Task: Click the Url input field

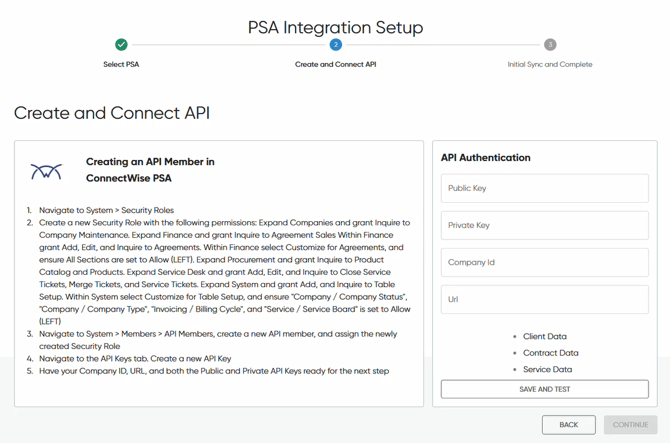Action: pyautogui.click(x=544, y=299)
